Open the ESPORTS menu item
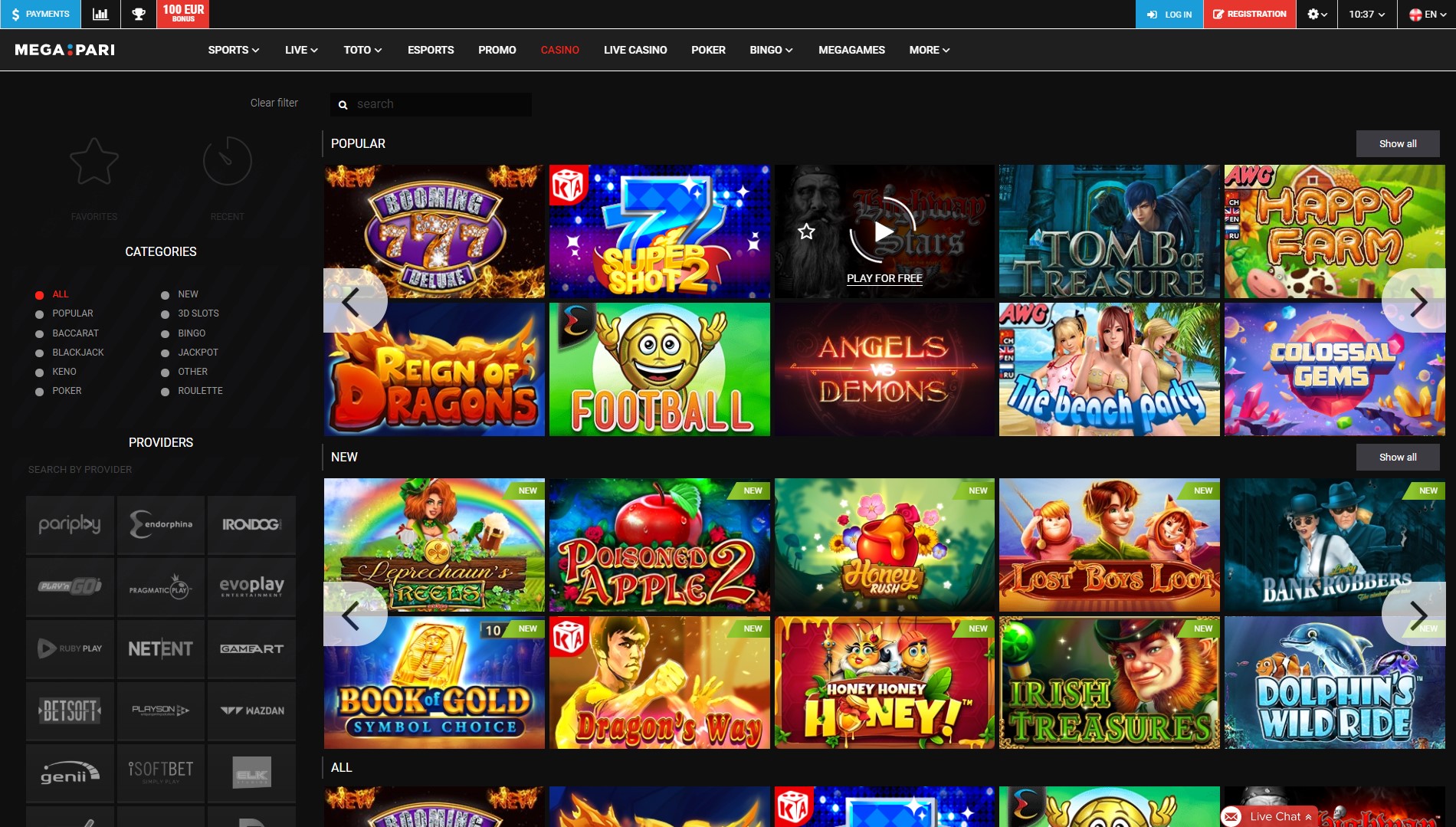 pyautogui.click(x=431, y=50)
